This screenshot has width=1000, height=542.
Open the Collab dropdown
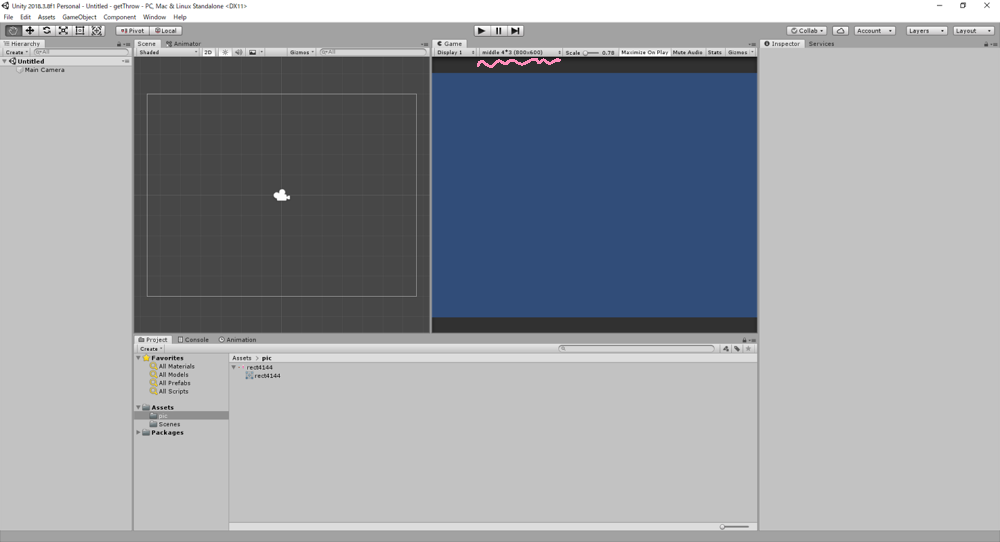point(807,31)
